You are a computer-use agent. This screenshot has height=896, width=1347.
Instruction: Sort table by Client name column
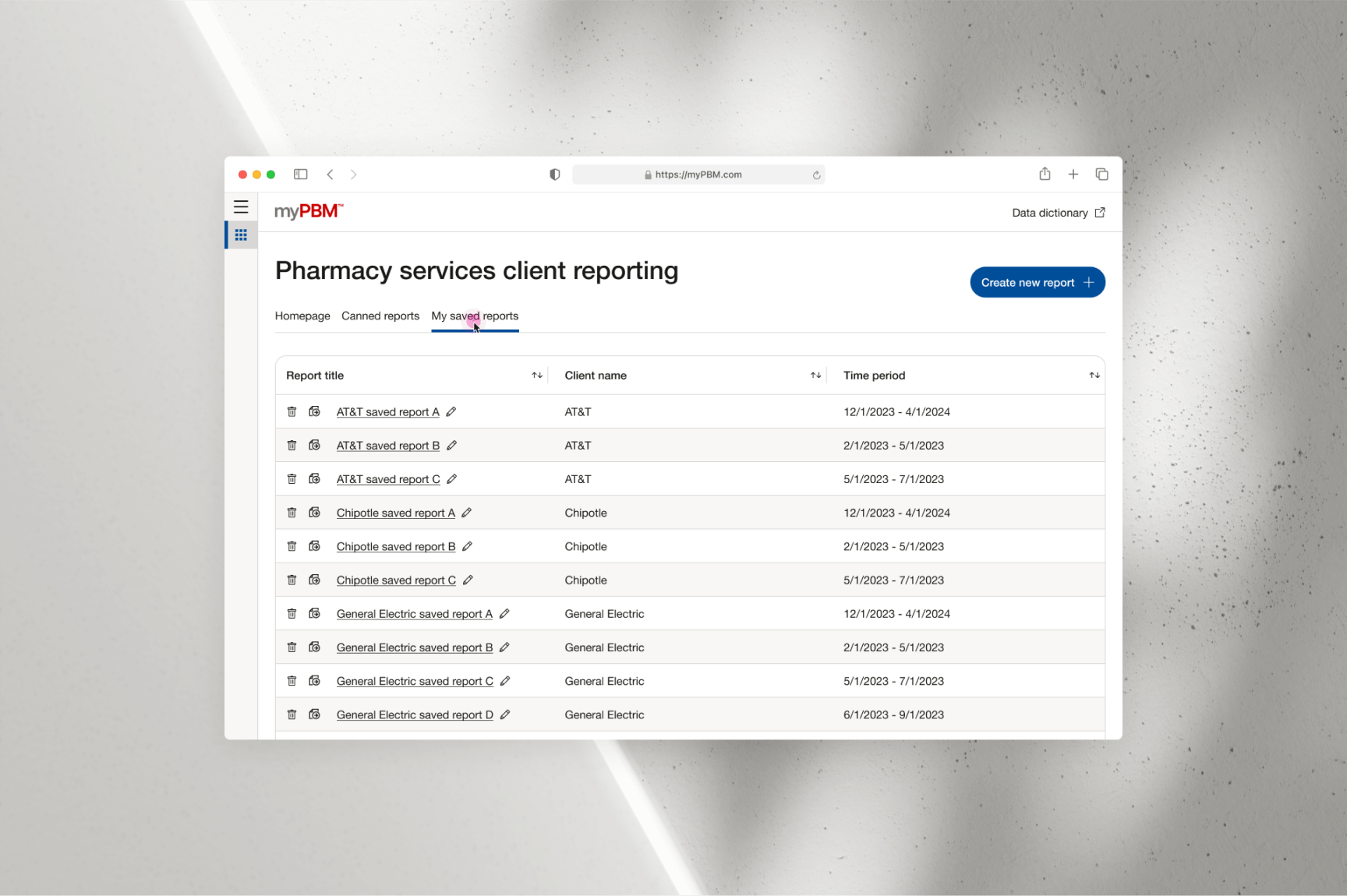point(815,376)
